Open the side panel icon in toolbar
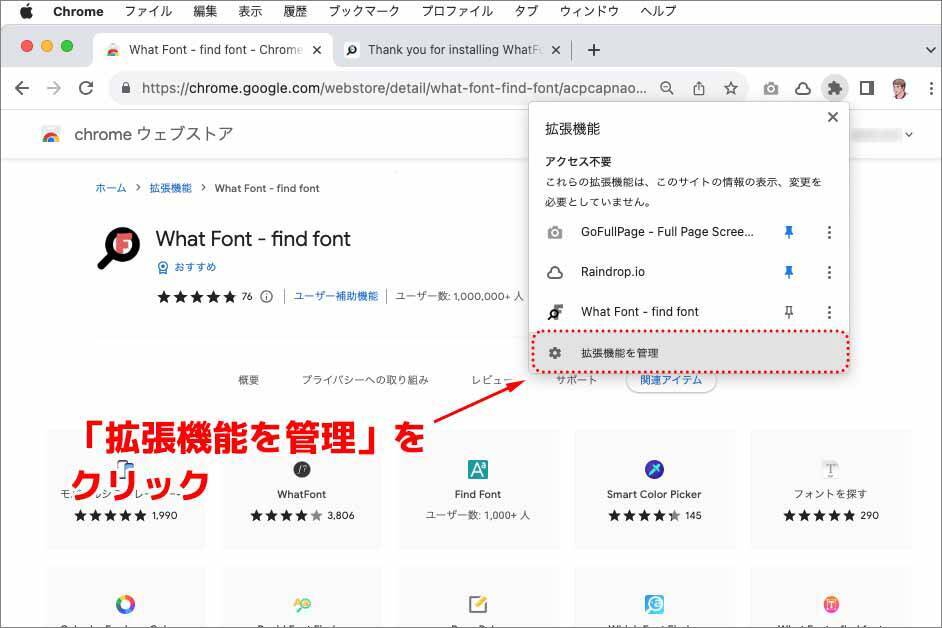Screen dimensions: 942x628 (x=866, y=88)
